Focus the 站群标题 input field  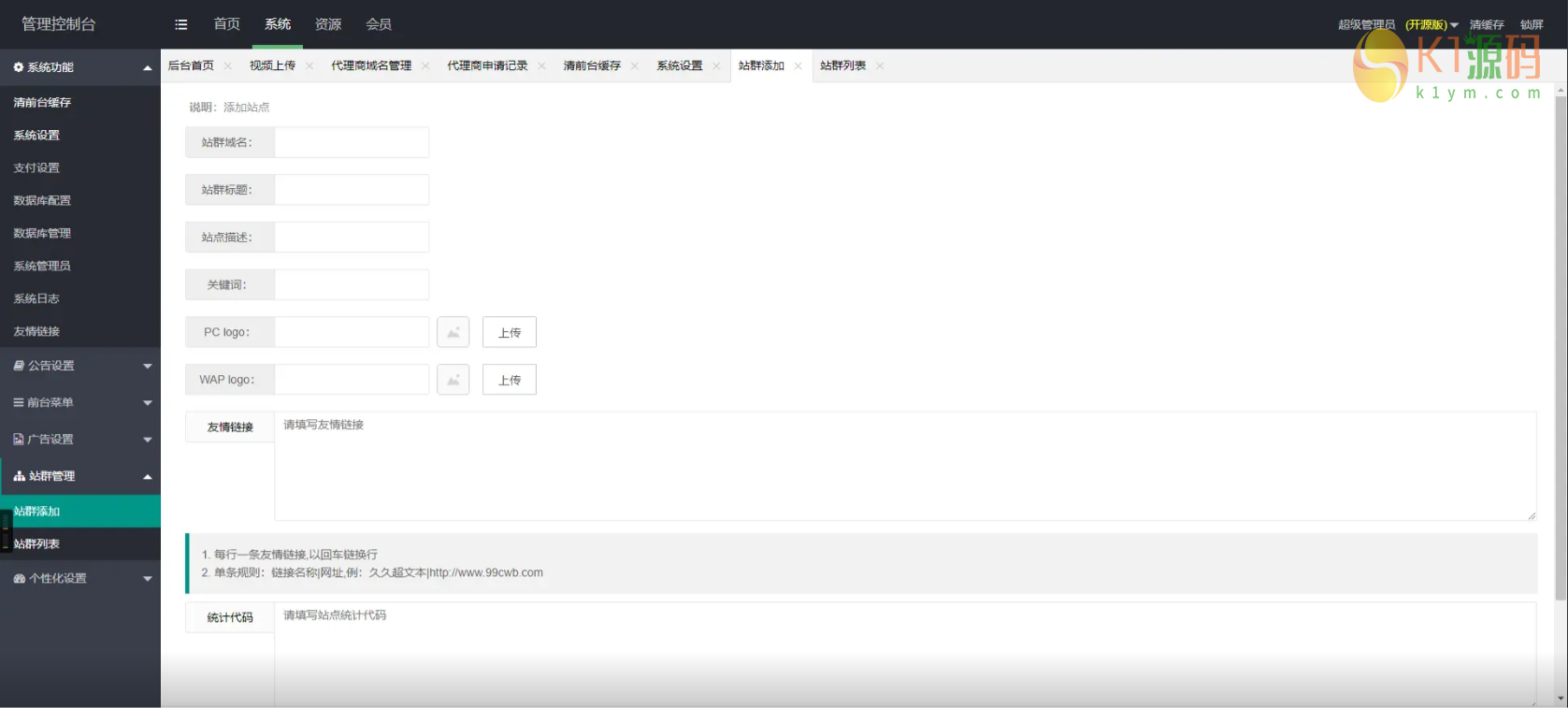point(352,190)
